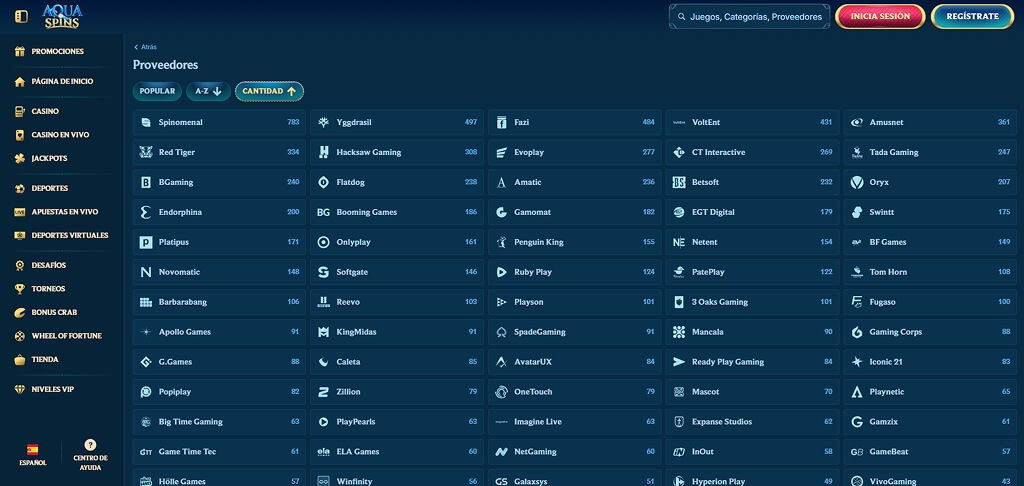Open the VoltEnt provider card
Image resolution: width=1024 pixels, height=486 pixels.
coord(752,123)
